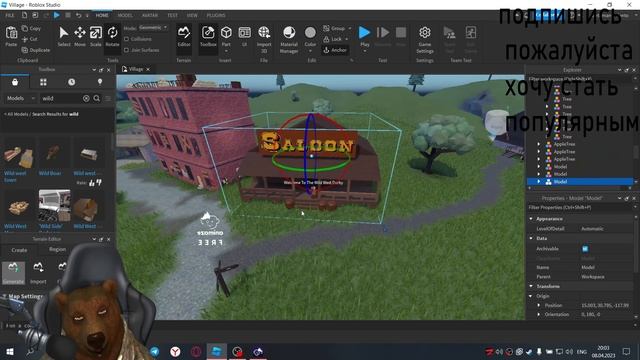Collapse the Transform properties section
Viewport: 640px width, 360px height.
pyautogui.click(x=531, y=286)
